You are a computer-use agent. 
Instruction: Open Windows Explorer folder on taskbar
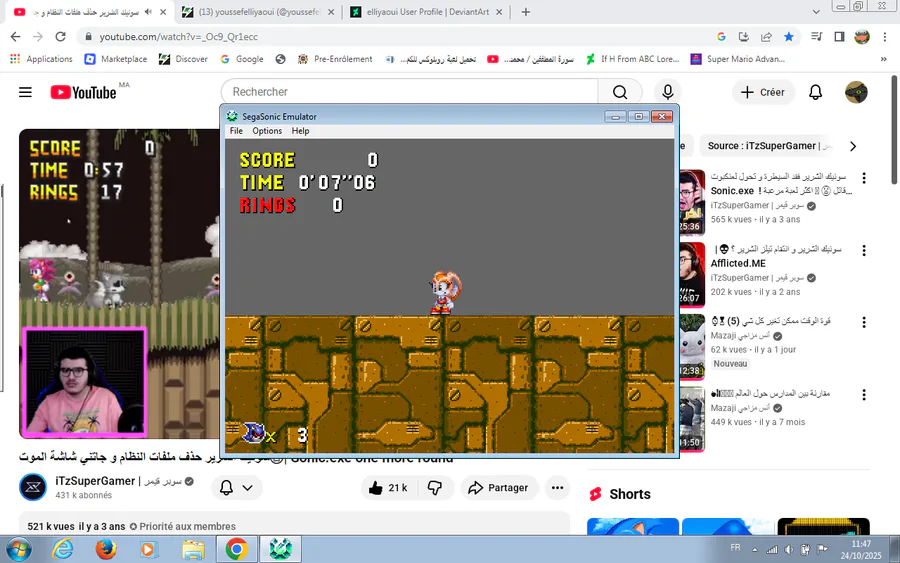click(193, 549)
